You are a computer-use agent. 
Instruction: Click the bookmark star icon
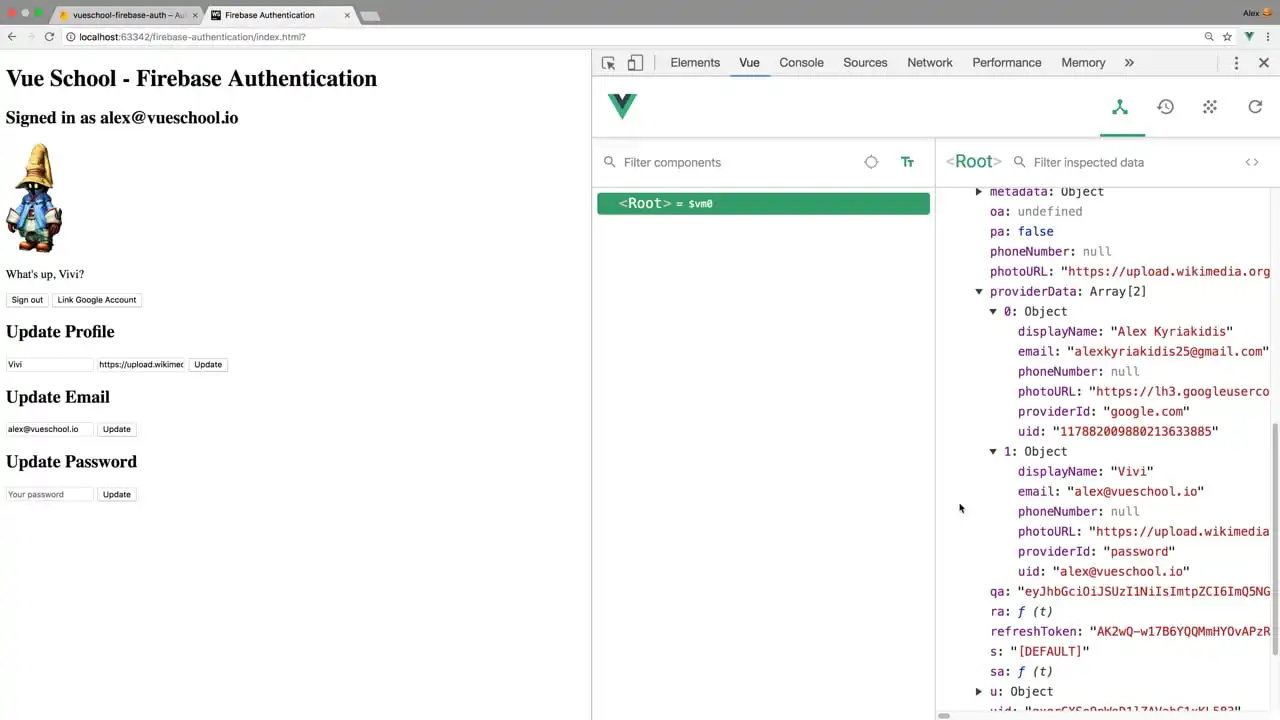click(x=1227, y=37)
